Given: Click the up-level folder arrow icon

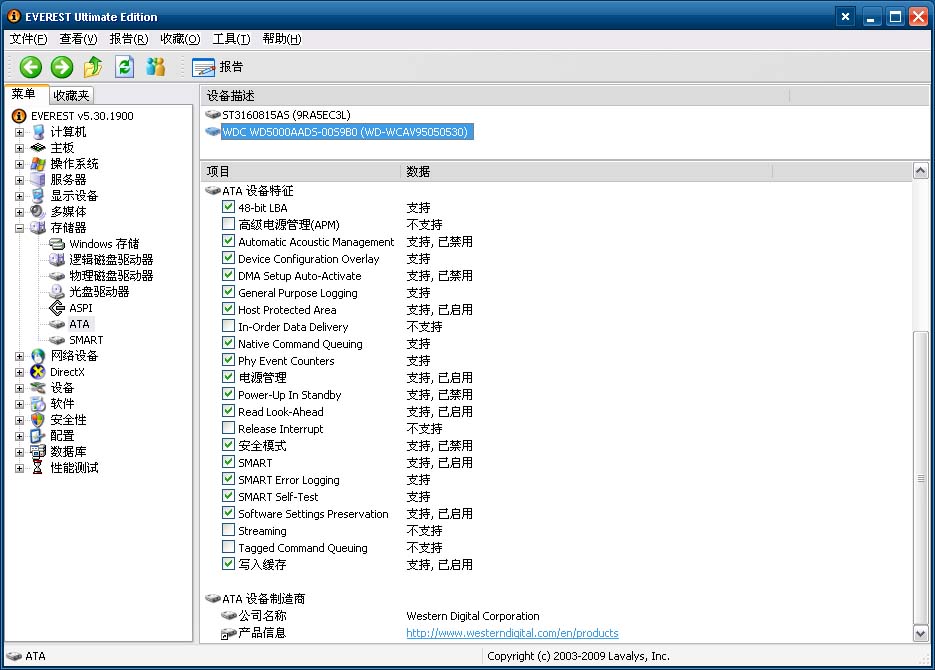Looking at the screenshot, I should coord(93,67).
